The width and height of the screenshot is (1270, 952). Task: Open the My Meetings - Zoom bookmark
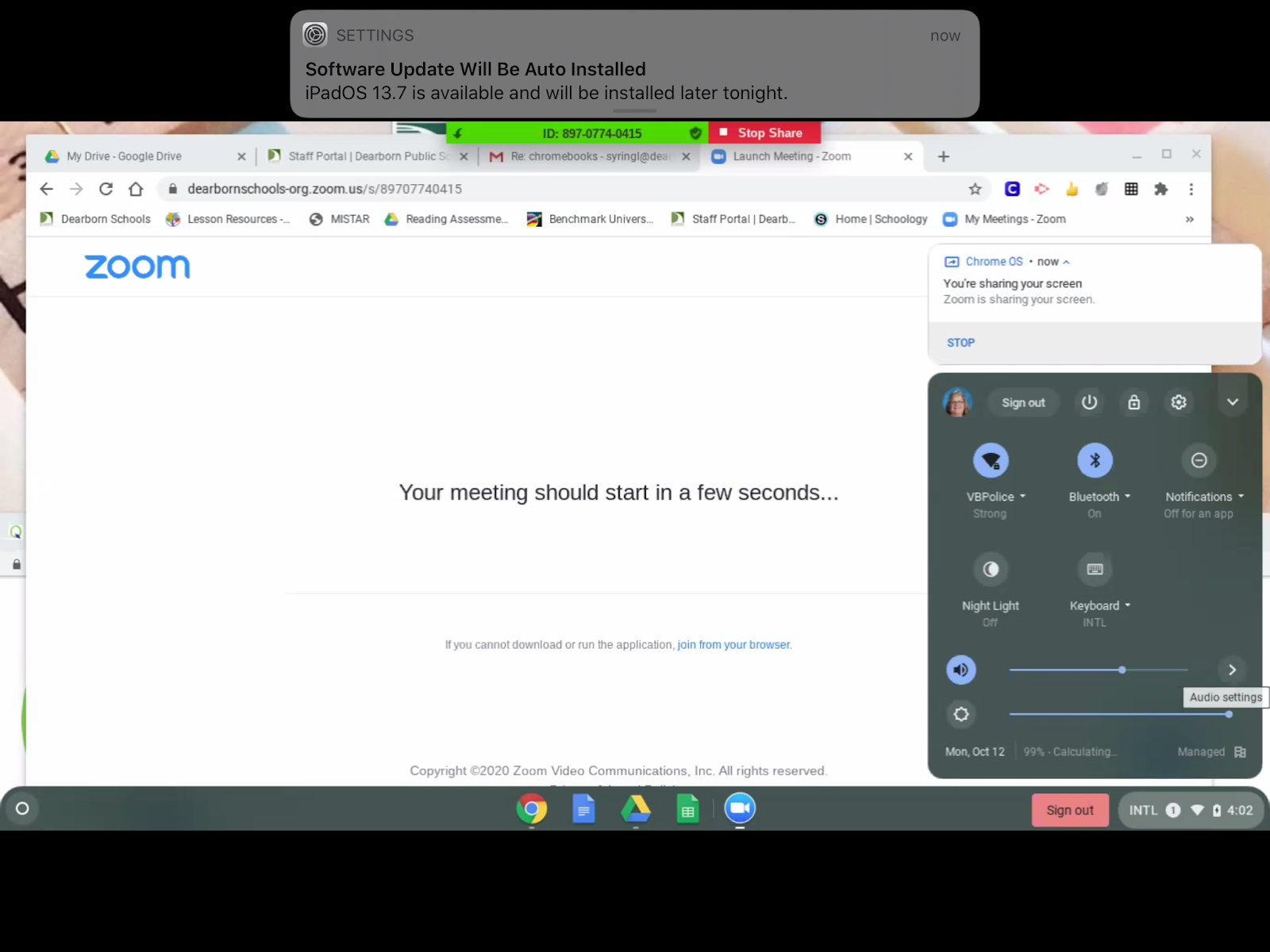click(x=1004, y=219)
